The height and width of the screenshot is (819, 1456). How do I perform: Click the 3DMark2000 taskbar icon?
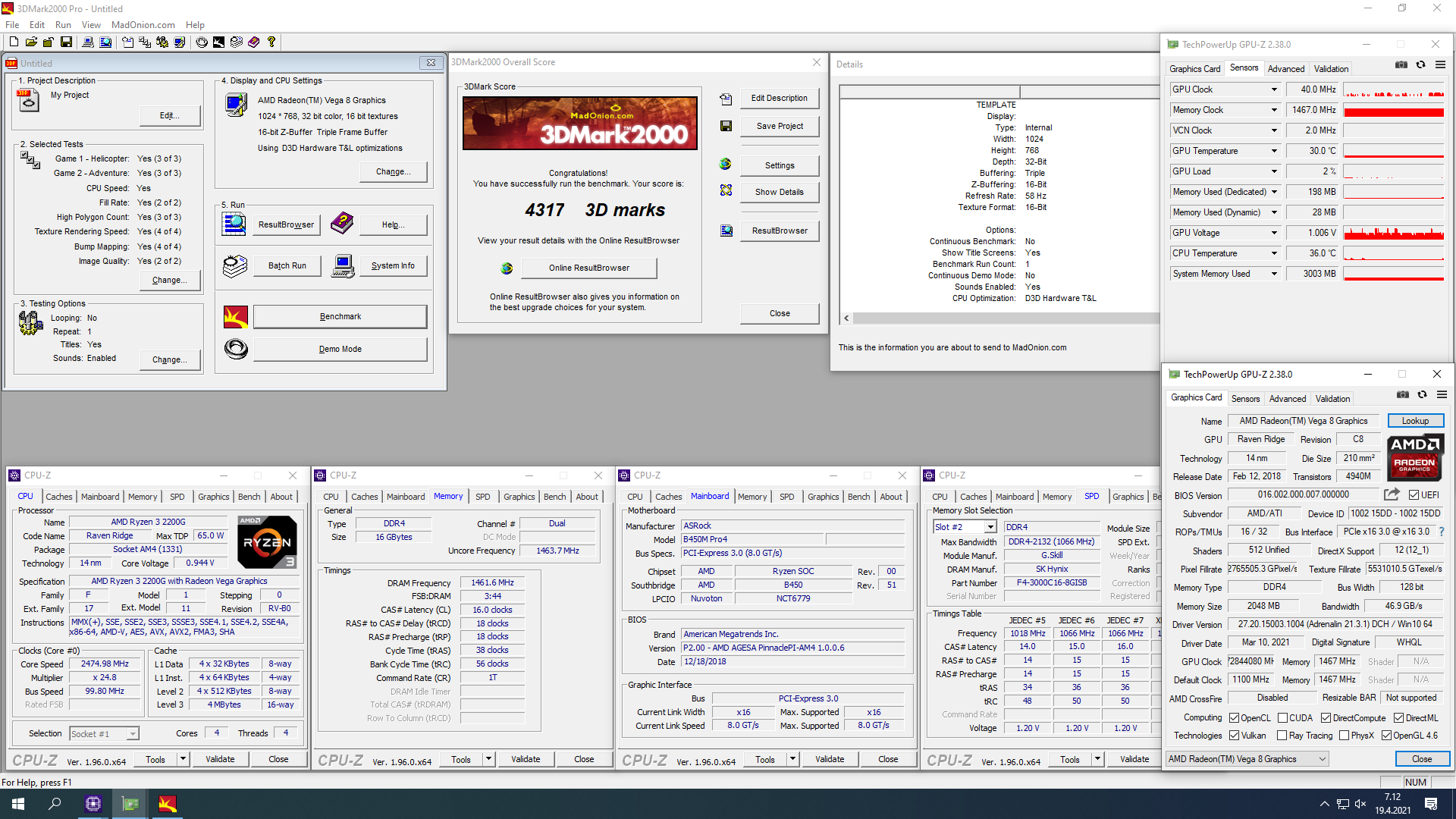click(x=168, y=804)
